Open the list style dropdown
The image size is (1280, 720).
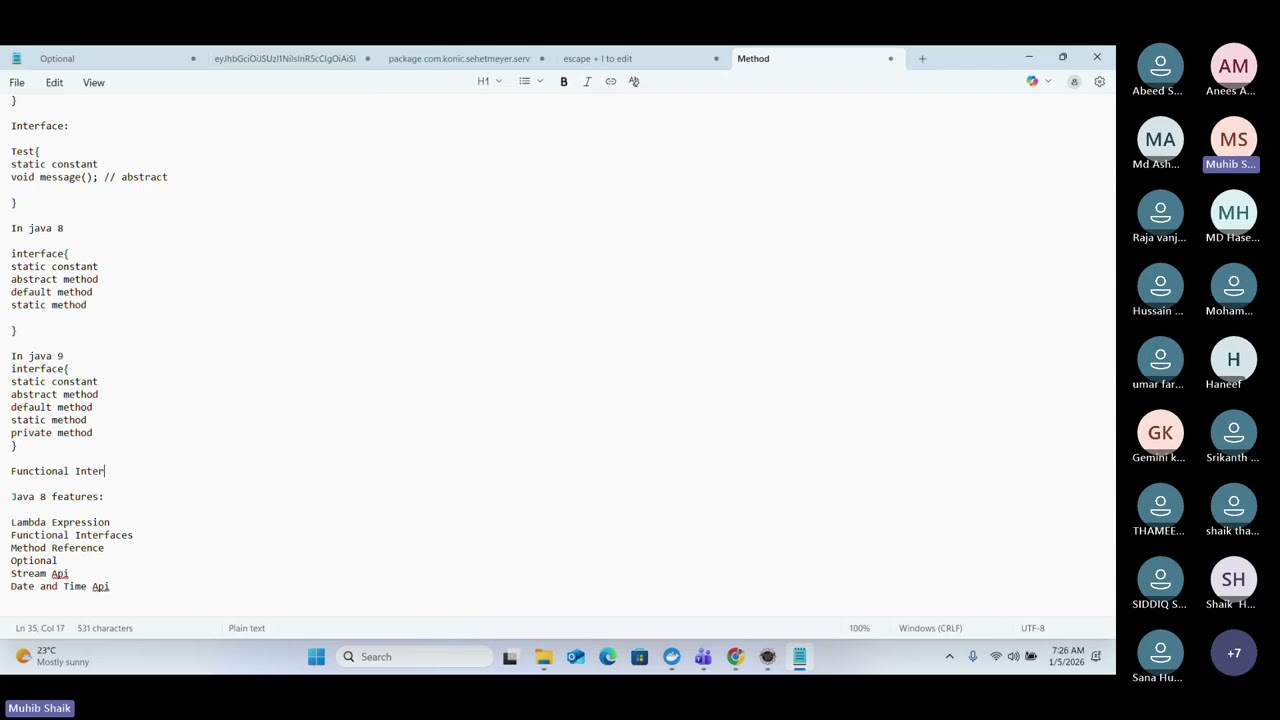531,82
